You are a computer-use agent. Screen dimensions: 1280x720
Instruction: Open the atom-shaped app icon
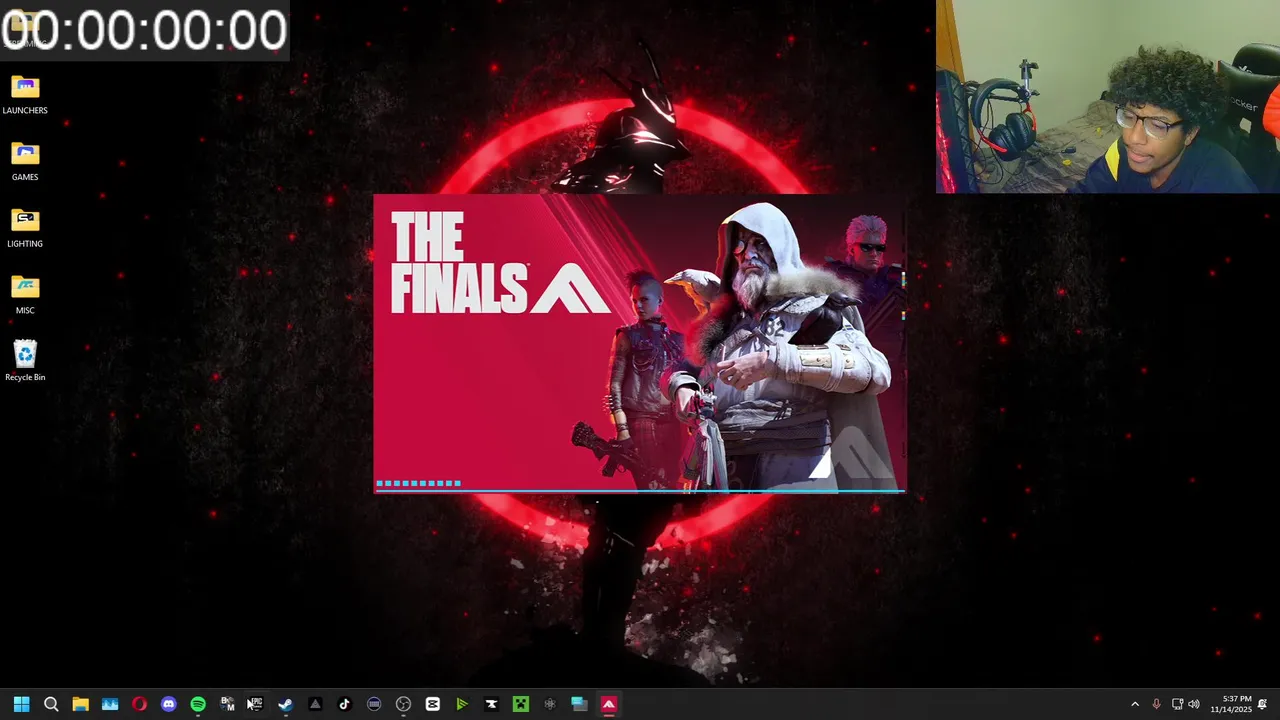(x=550, y=704)
